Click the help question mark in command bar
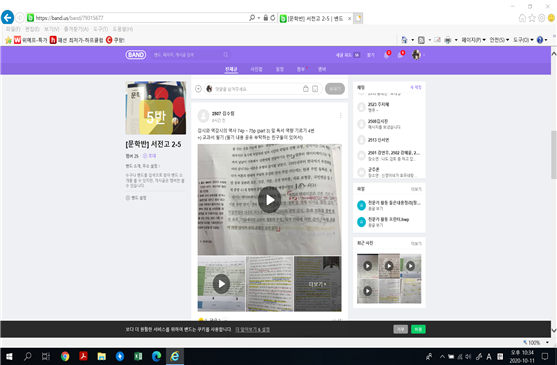Screen dimensions: 557x365 [x=540, y=40]
